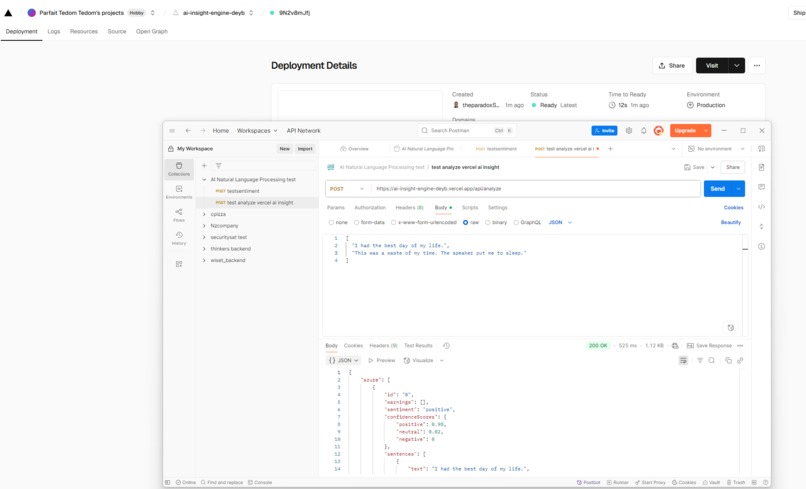Open the response Test Results tab

(x=418, y=346)
